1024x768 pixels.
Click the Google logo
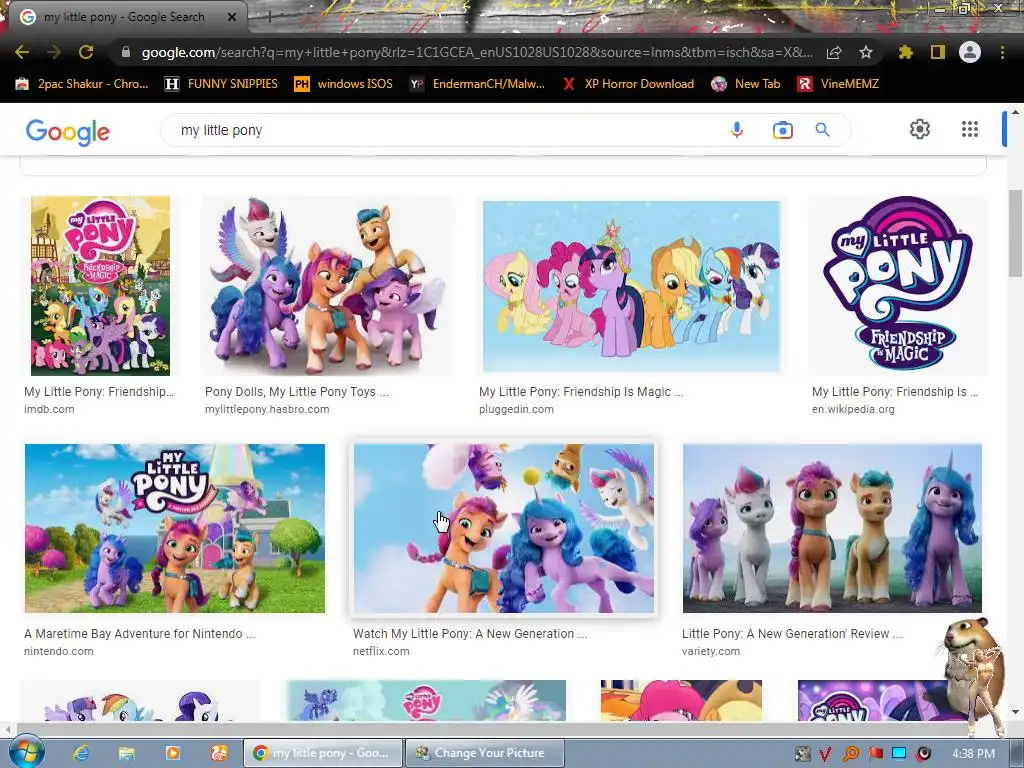coord(68,132)
